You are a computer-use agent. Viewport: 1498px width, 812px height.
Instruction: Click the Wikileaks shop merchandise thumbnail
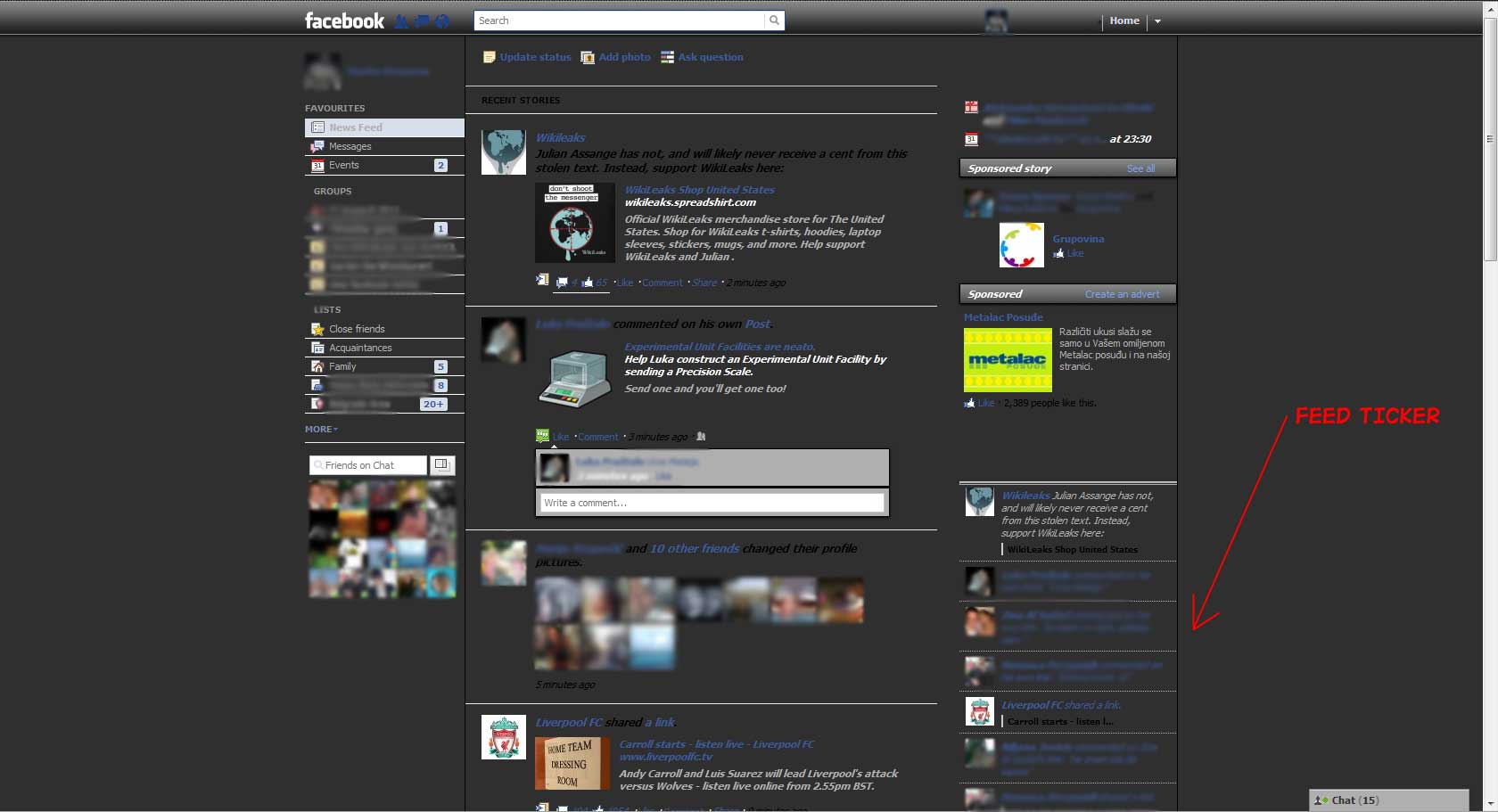pos(575,223)
